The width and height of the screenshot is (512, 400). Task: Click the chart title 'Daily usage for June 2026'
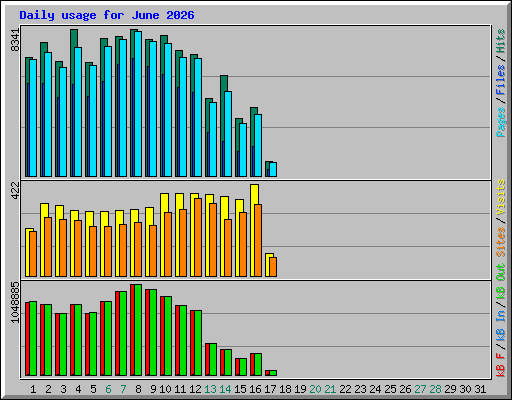(x=107, y=15)
